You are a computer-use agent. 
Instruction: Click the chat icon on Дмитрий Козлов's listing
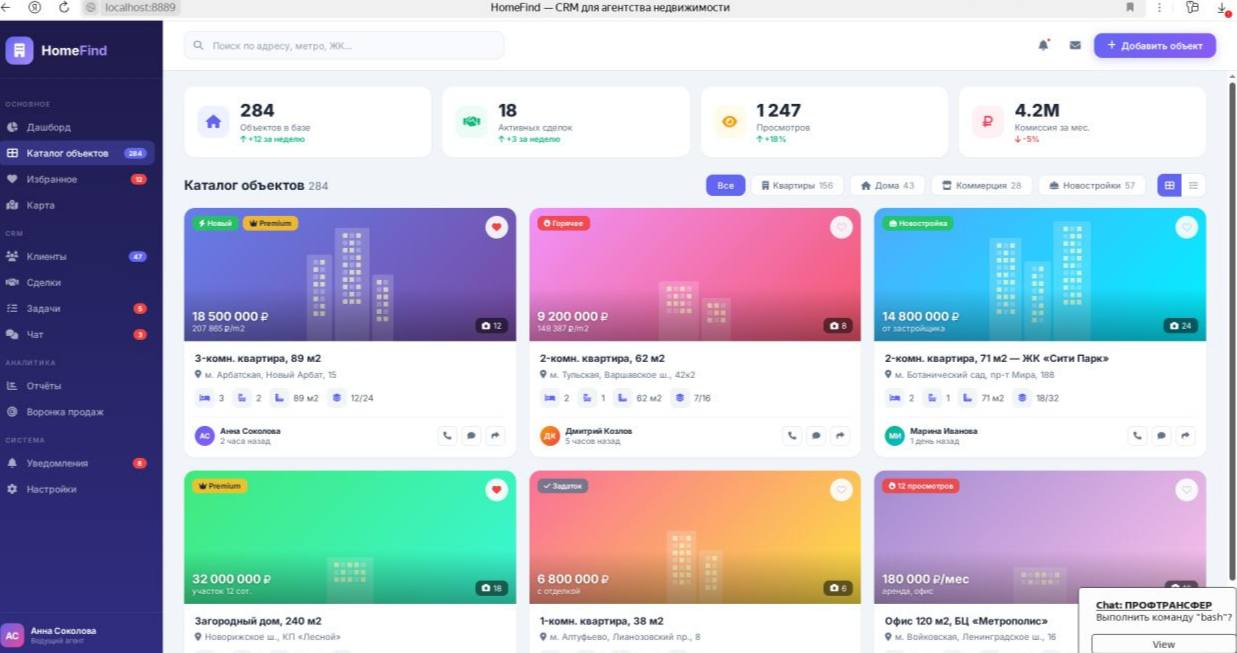817,435
